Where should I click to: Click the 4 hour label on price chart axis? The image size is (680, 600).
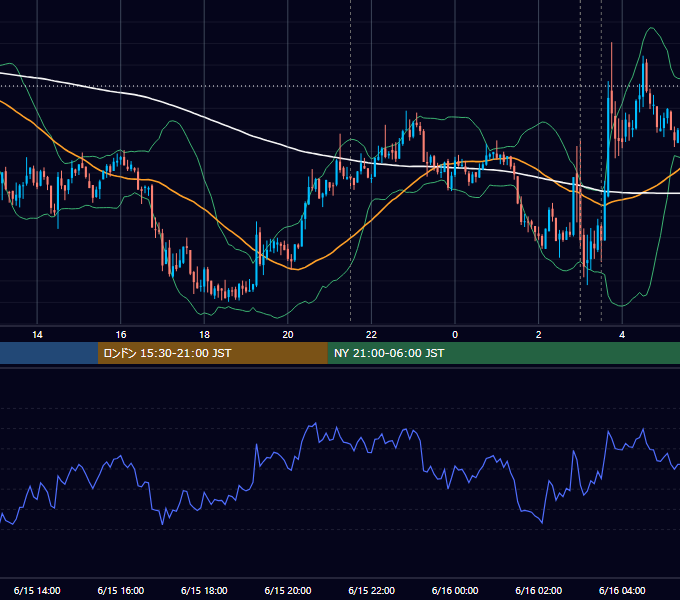point(622,335)
